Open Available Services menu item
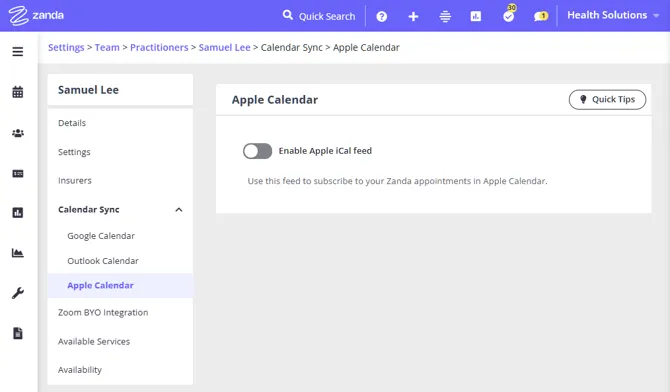This screenshot has height=392, width=670. point(94,342)
